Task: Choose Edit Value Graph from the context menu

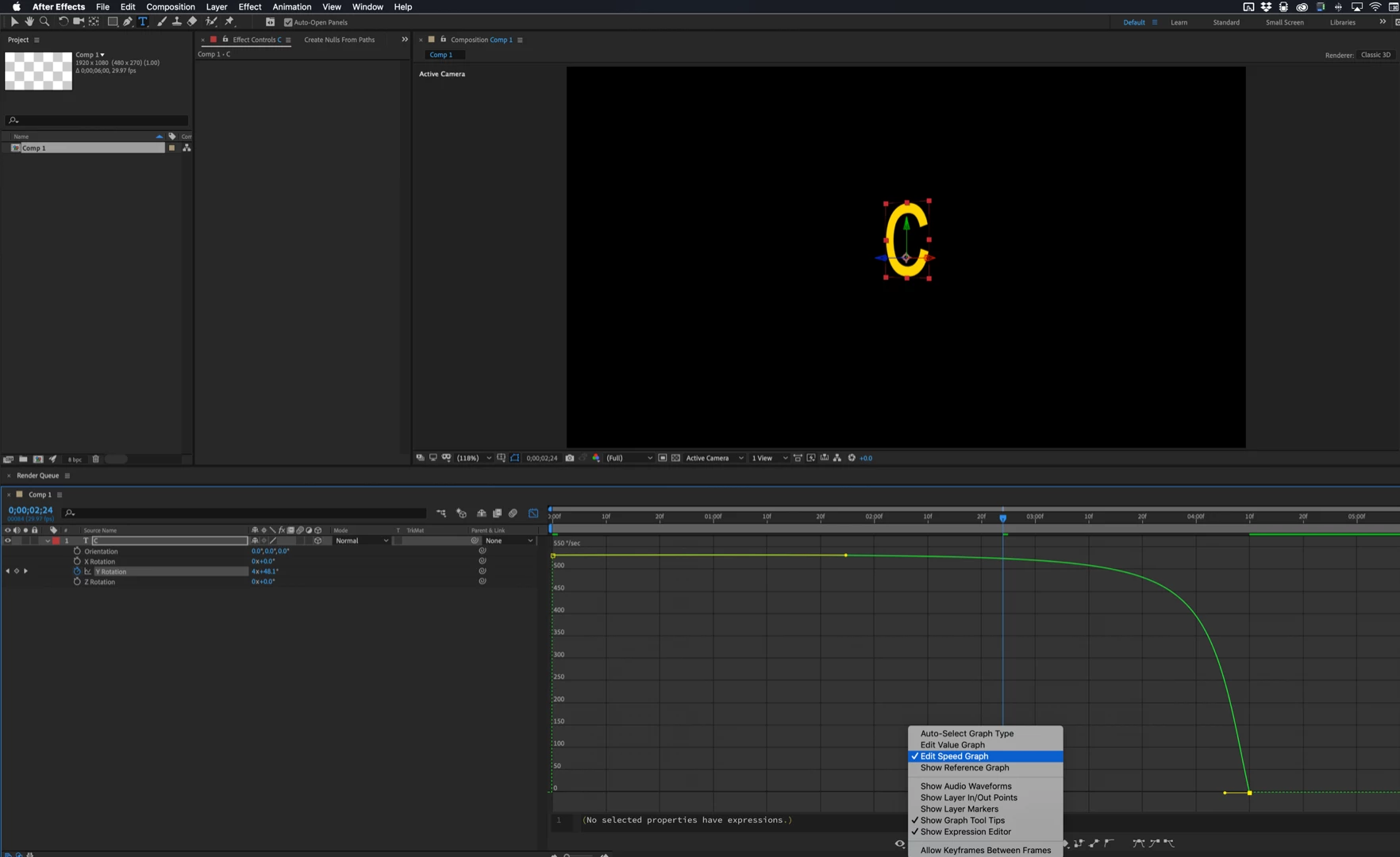Action: (952, 745)
